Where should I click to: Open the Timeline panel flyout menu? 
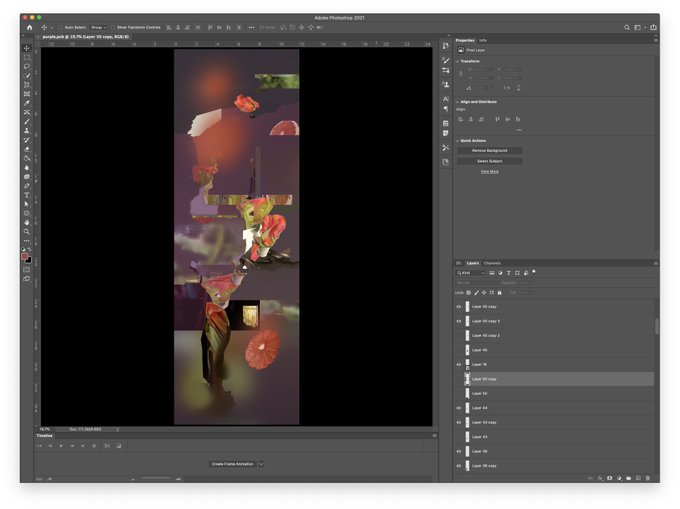coord(435,435)
